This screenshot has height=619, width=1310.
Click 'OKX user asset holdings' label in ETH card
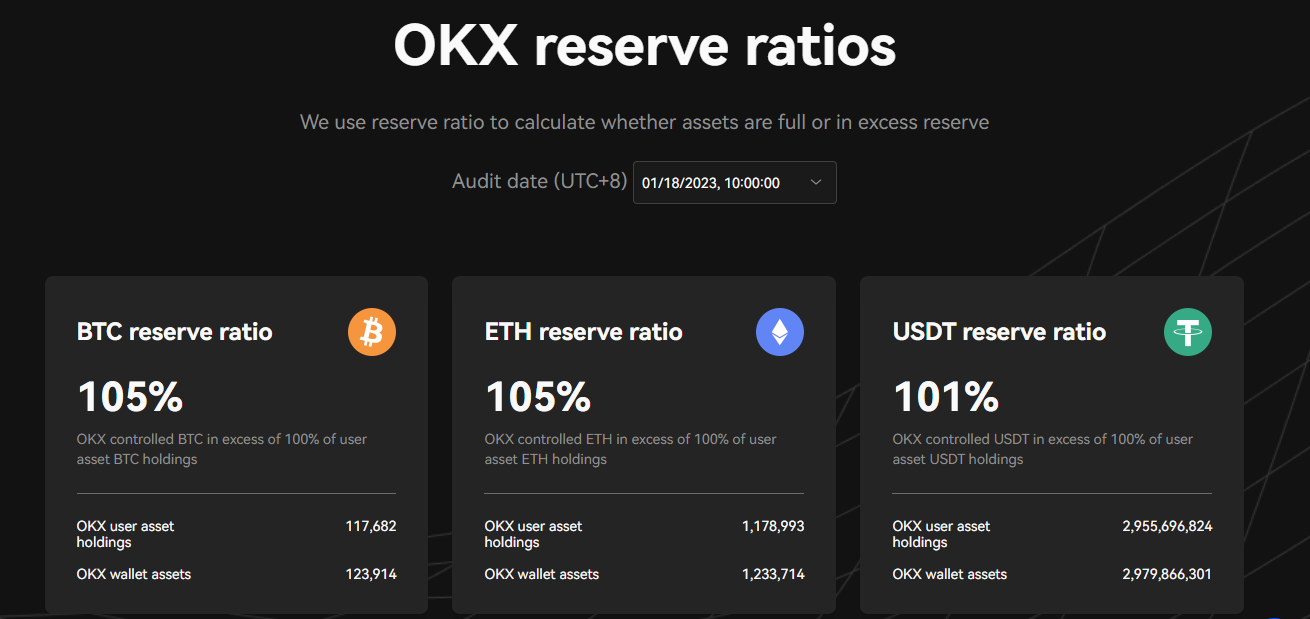[534, 534]
